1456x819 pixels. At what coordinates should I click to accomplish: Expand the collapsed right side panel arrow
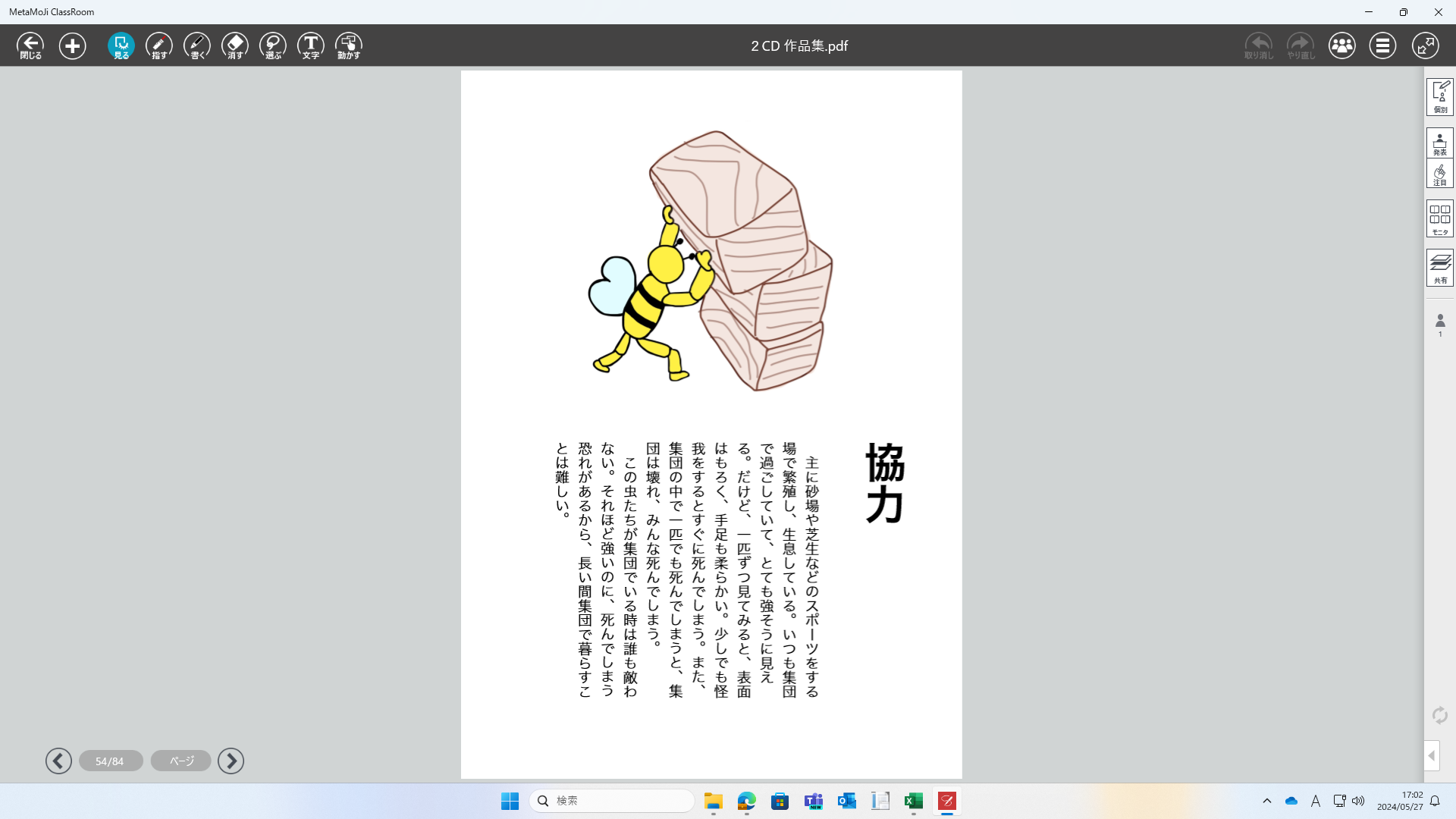pos(1431,755)
